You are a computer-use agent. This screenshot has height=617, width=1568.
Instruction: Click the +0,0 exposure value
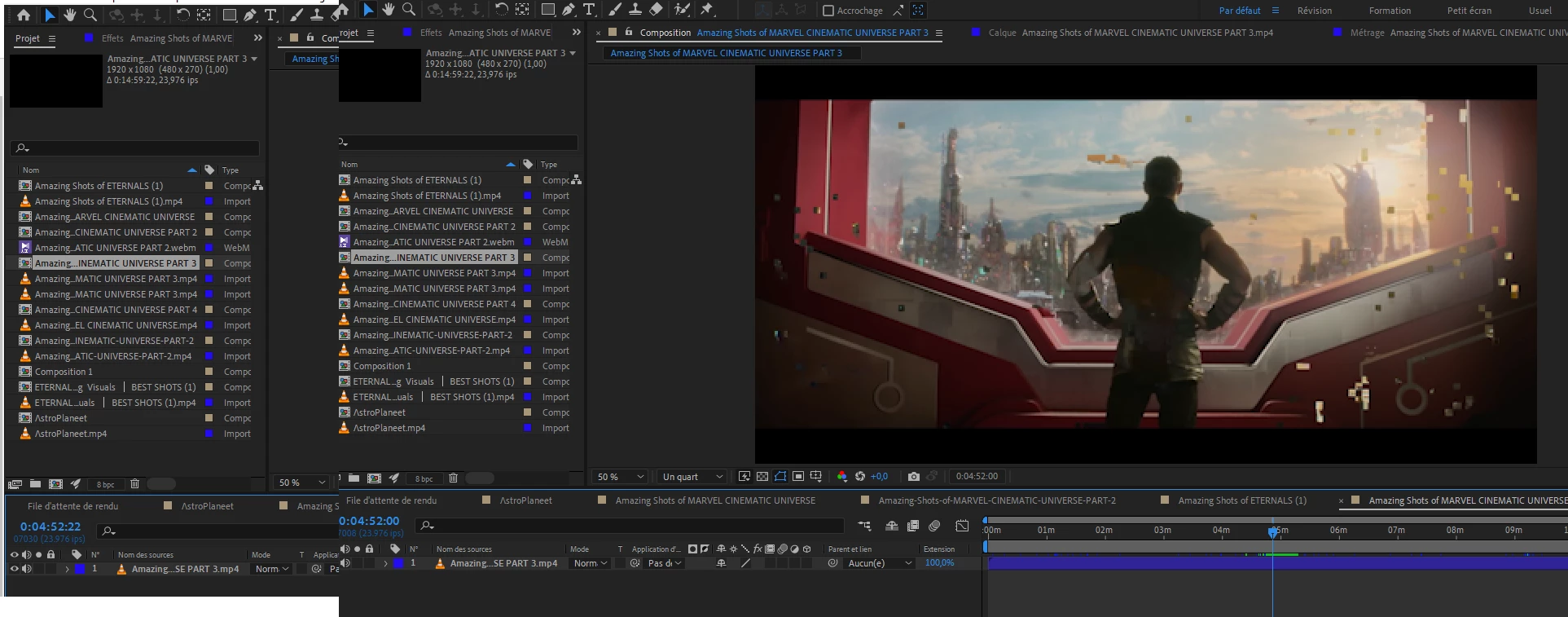[879, 477]
